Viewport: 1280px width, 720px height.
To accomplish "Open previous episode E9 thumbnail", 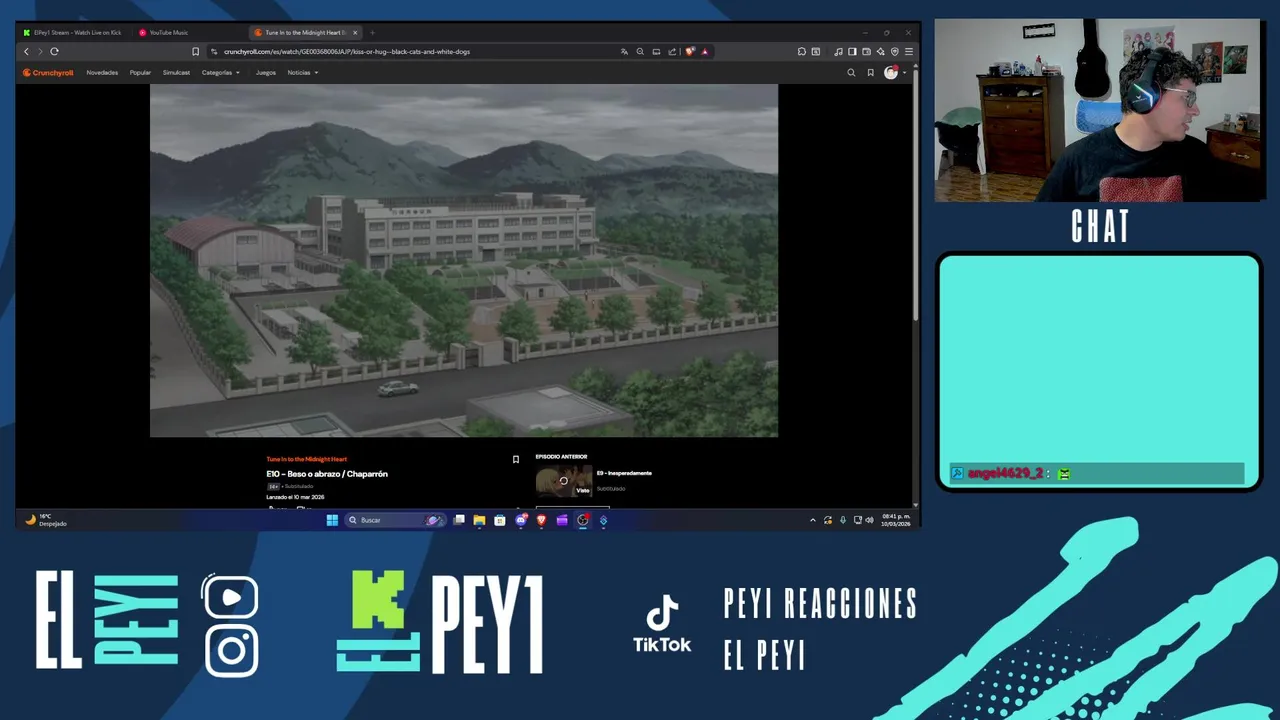I will [563, 481].
